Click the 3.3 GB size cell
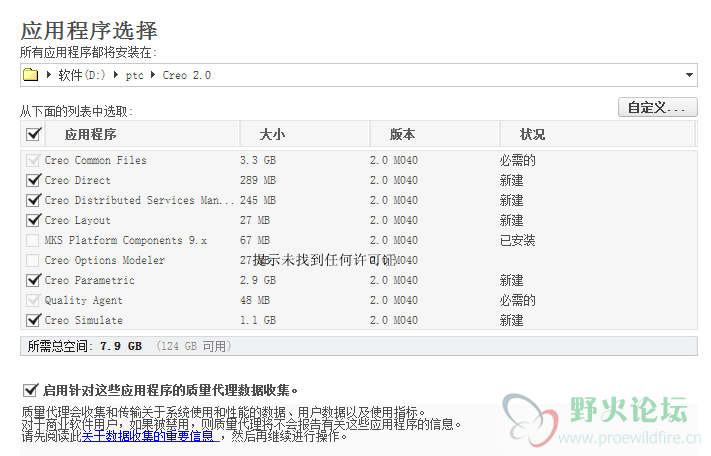This screenshot has width=711, height=456. coord(258,160)
